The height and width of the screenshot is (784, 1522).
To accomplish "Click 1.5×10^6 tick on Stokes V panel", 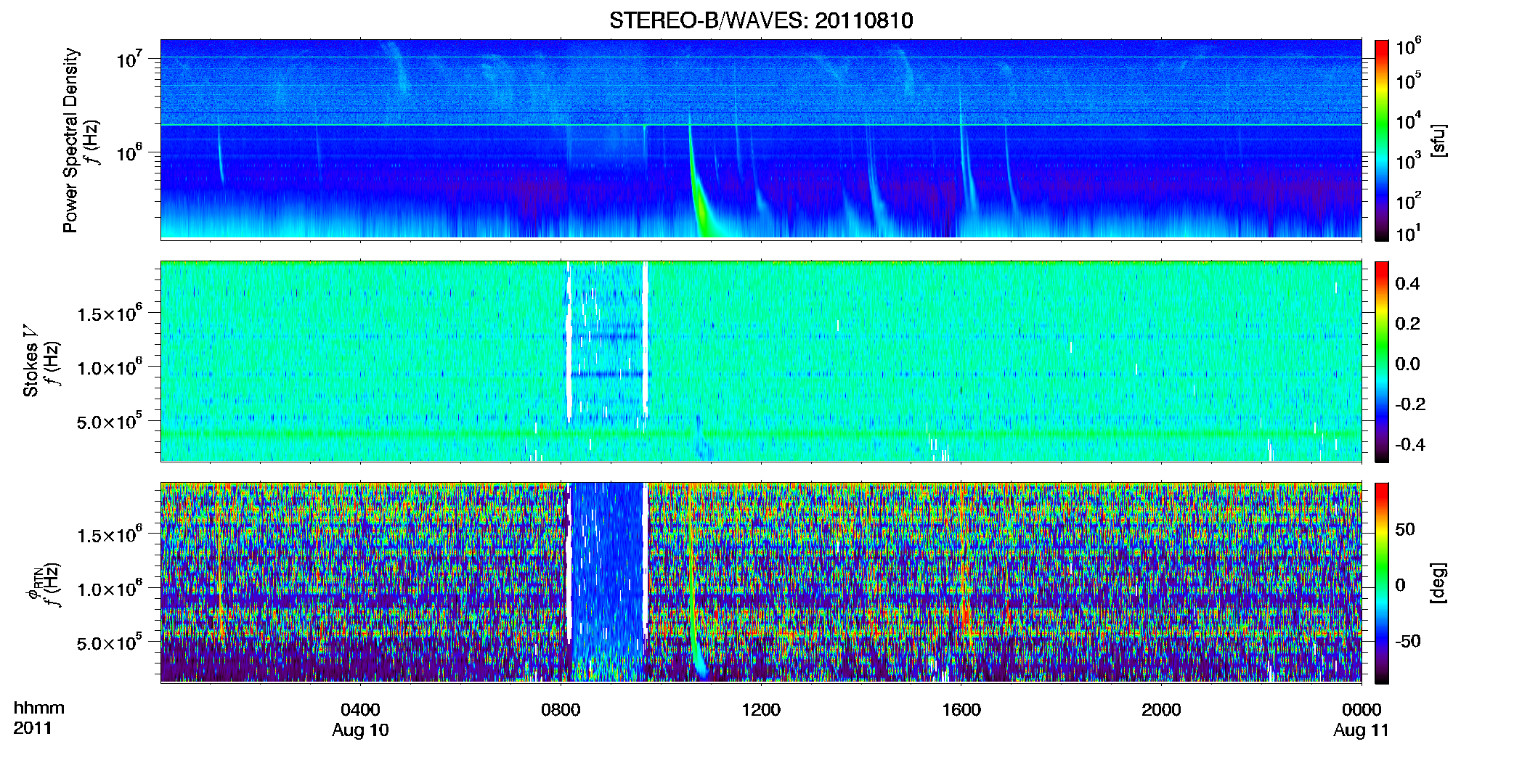I will 110,314.
